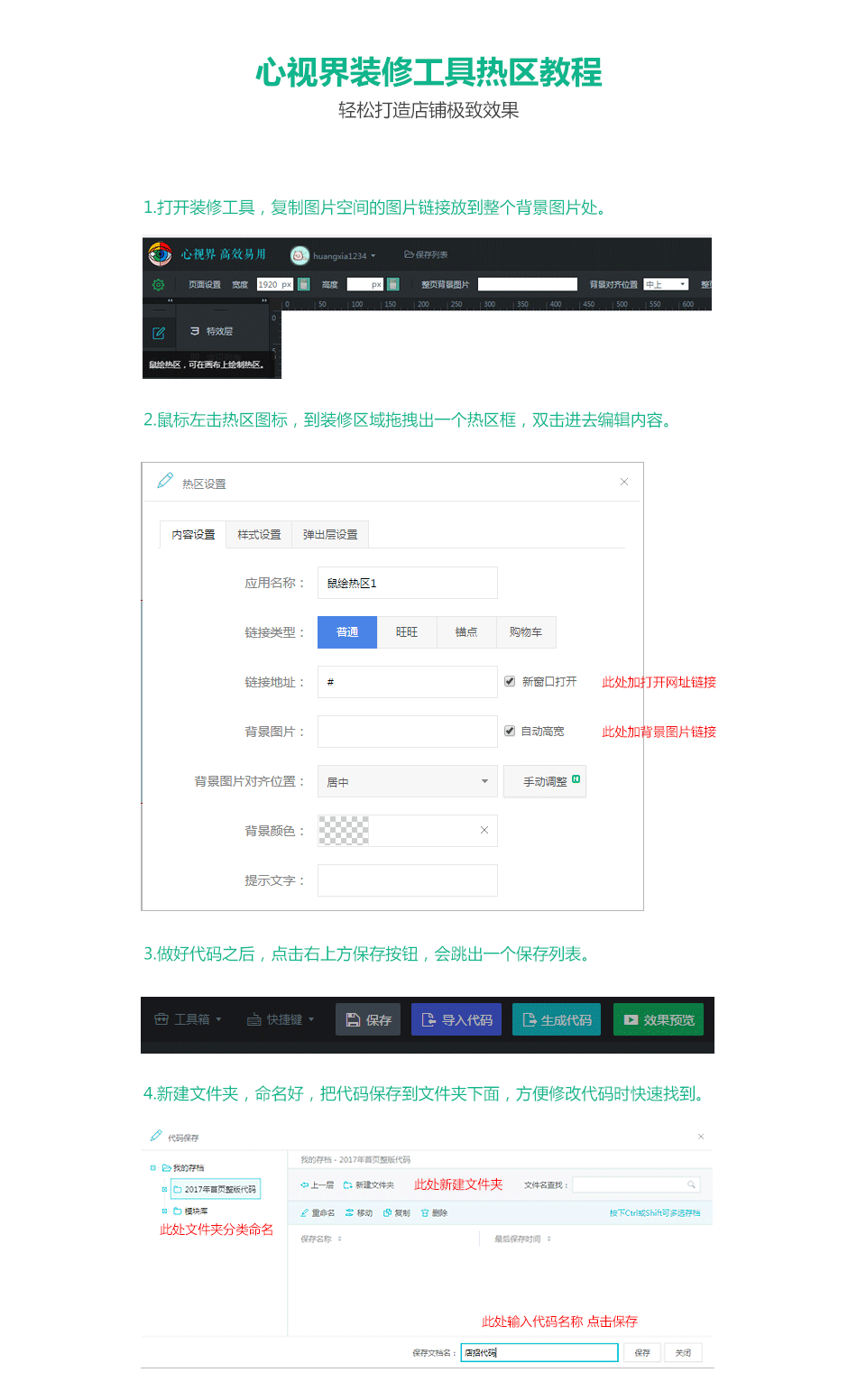Click the 重命名 rename tool
The width and height of the screenshot is (857, 1400).
pyautogui.click(x=318, y=1212)
